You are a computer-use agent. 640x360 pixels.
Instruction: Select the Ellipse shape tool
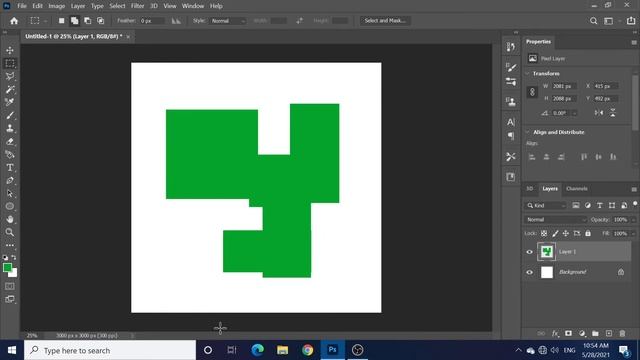coord(10,207)
